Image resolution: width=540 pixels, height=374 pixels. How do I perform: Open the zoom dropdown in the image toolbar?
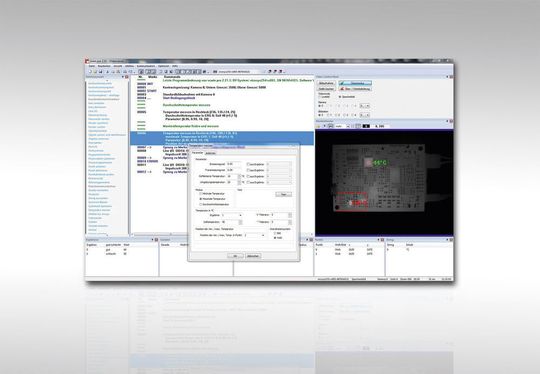pyautogui.click(x=343, y=126)
